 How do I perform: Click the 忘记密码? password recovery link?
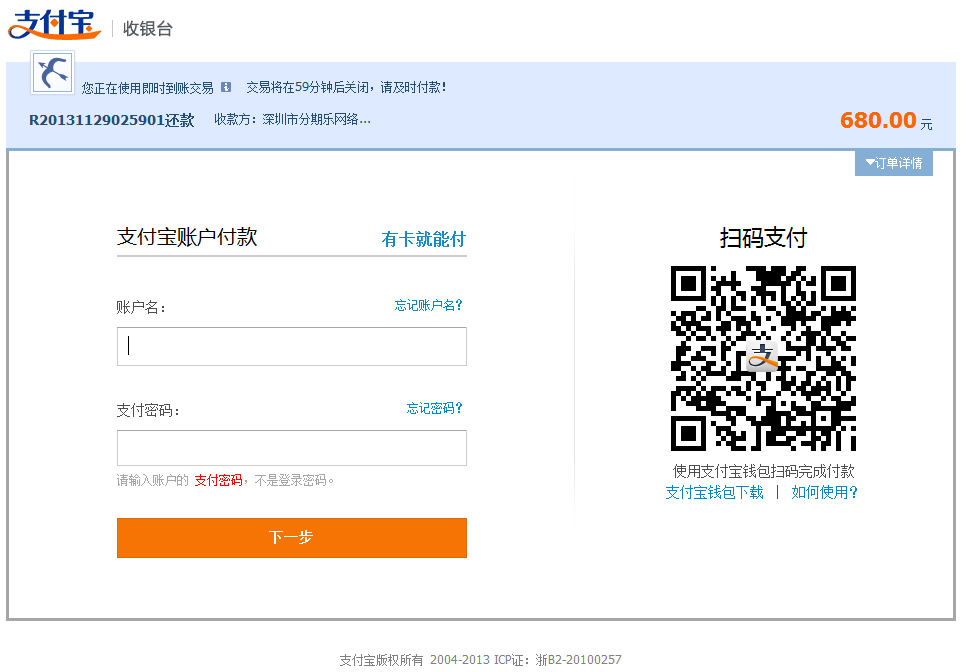pos(434,408)
